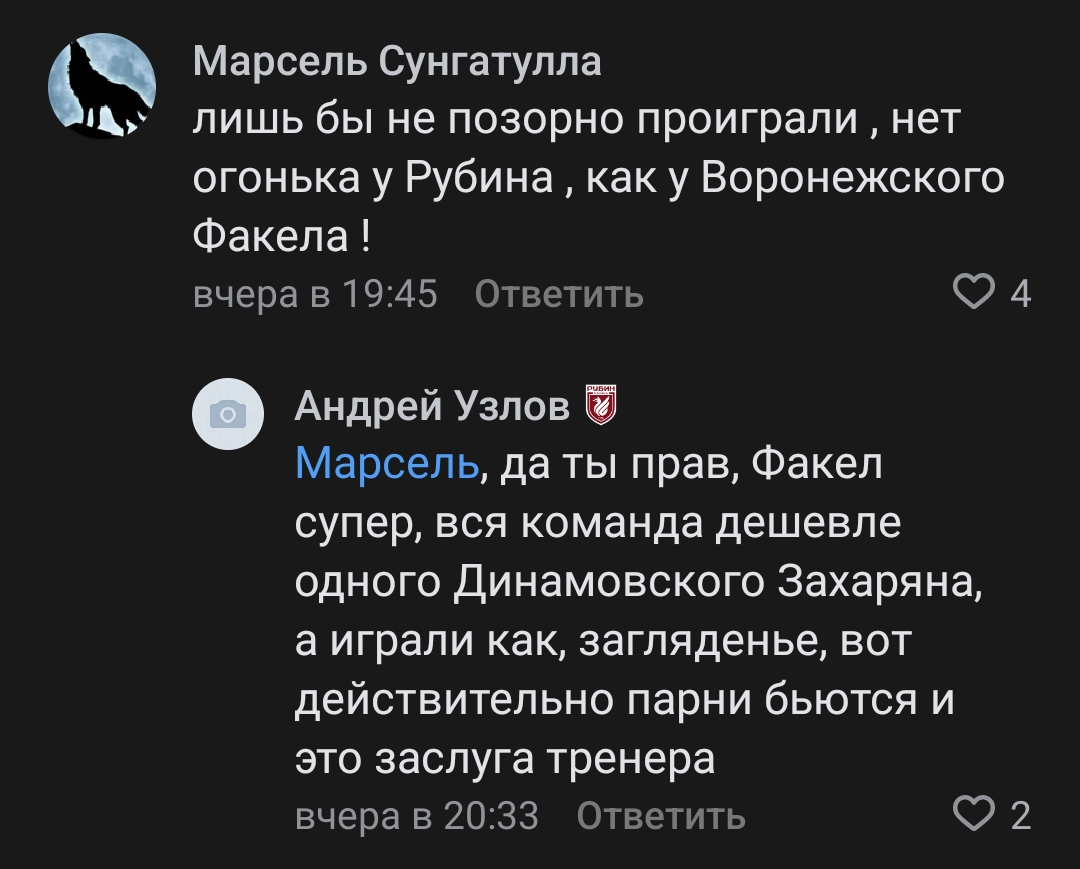Tap the camera placeholder avatar of Андрей Узлов
The height and width of the screenshot is (869, 1080).
[228, 414]
